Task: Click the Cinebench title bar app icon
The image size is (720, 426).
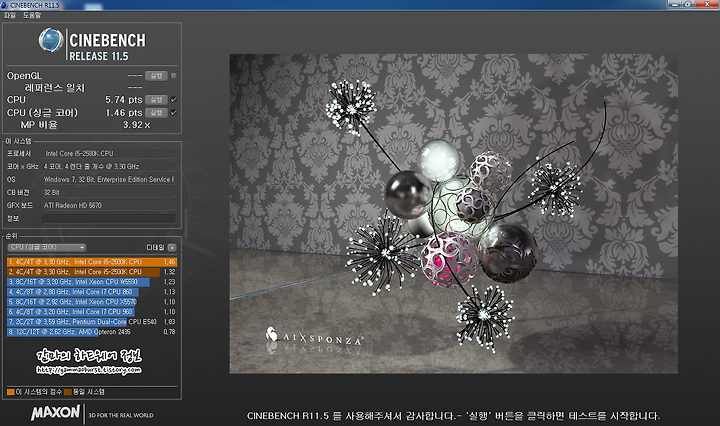Action: 4,5
